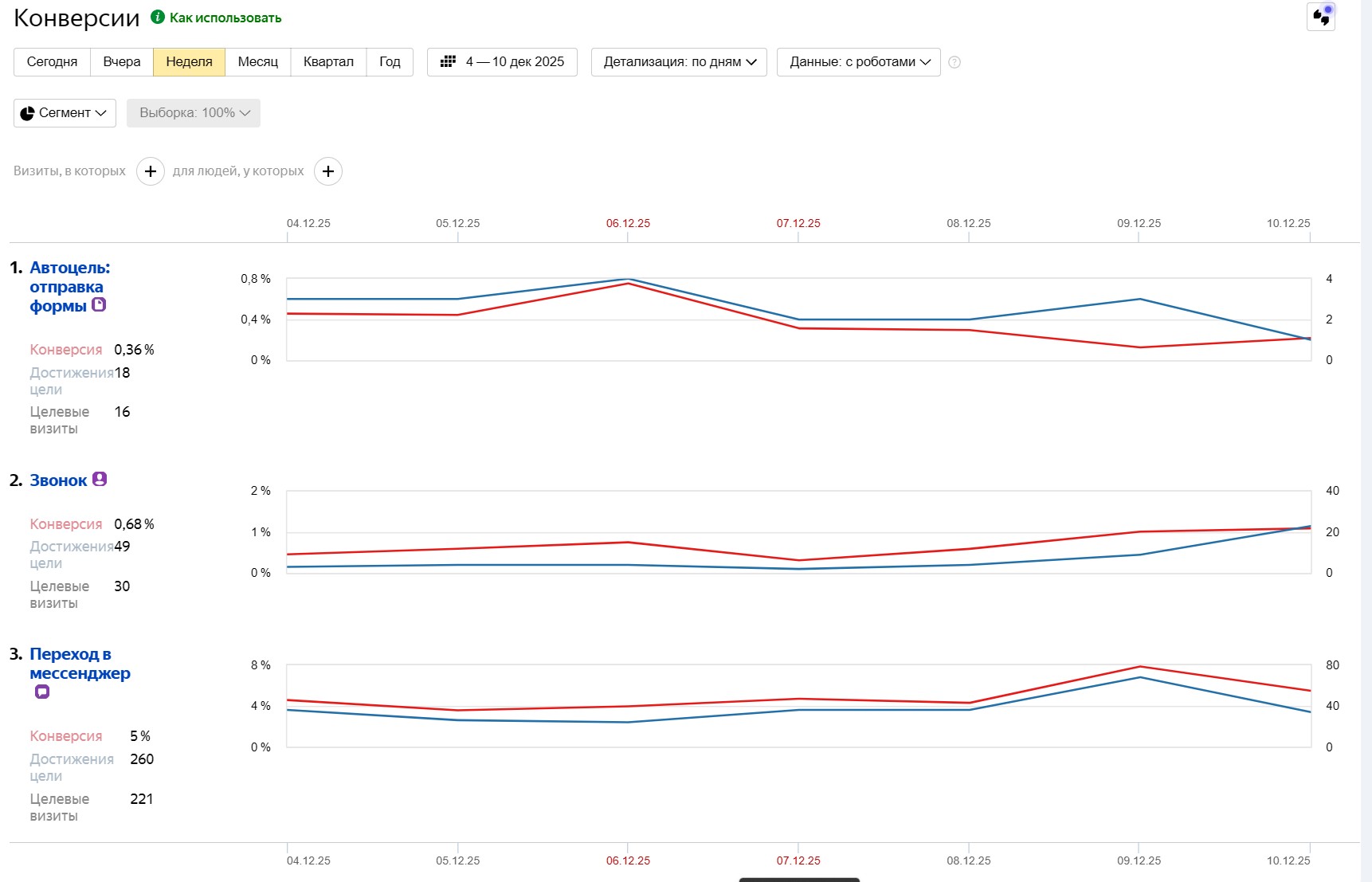Click the purple call icon beside Звонок
The image size is (1372, 882).
(x=100, y=479)
